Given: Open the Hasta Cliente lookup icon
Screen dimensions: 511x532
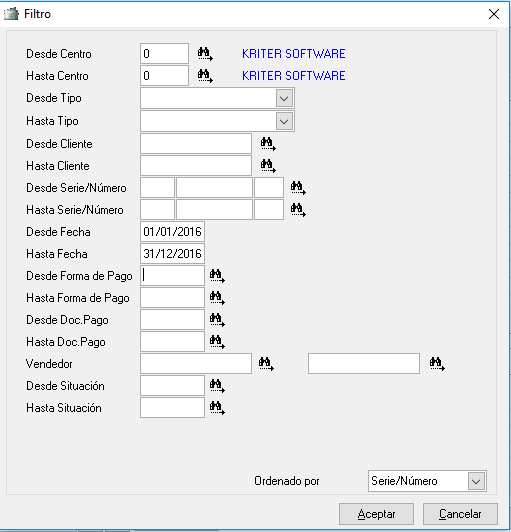Looking at the screenshot, I should coord(268,166).
